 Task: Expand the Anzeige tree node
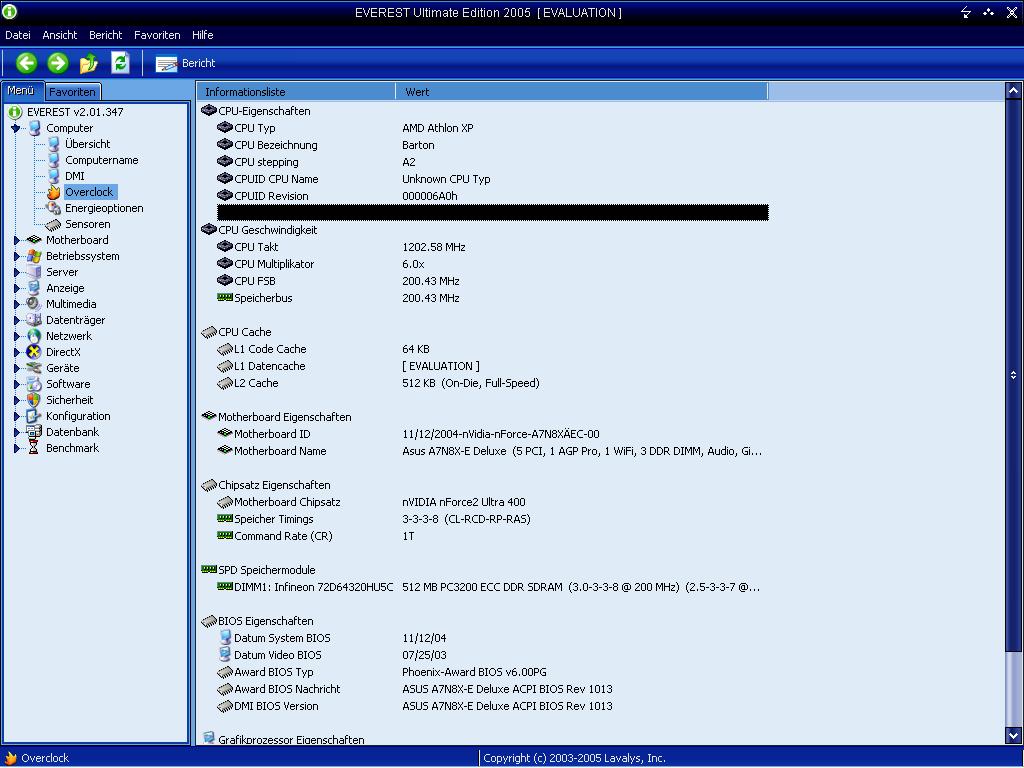(16, 289)
